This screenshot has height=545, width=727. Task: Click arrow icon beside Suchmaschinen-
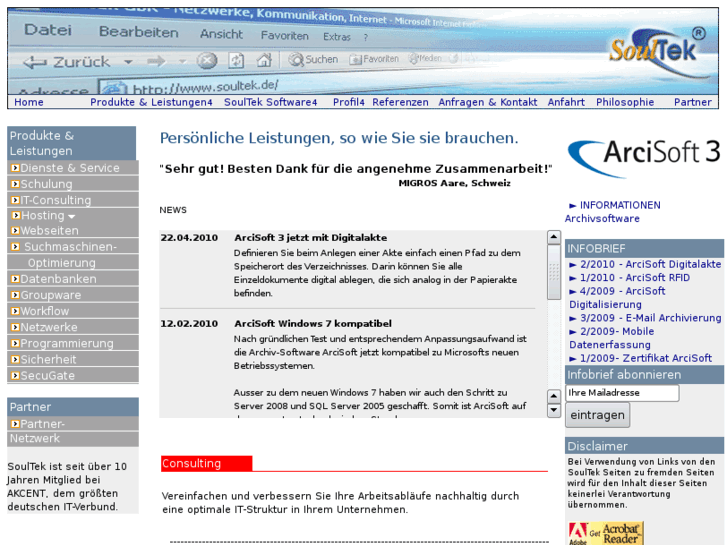15,247
